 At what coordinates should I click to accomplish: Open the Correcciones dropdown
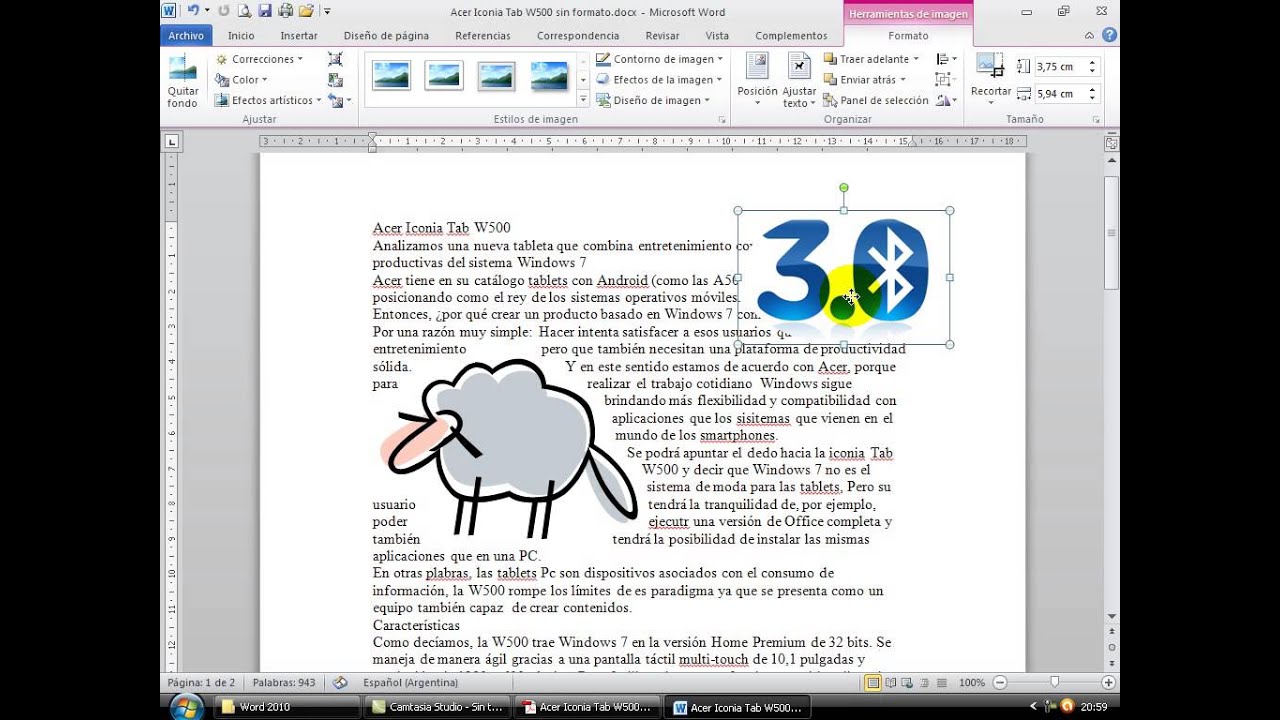(259, 59)
